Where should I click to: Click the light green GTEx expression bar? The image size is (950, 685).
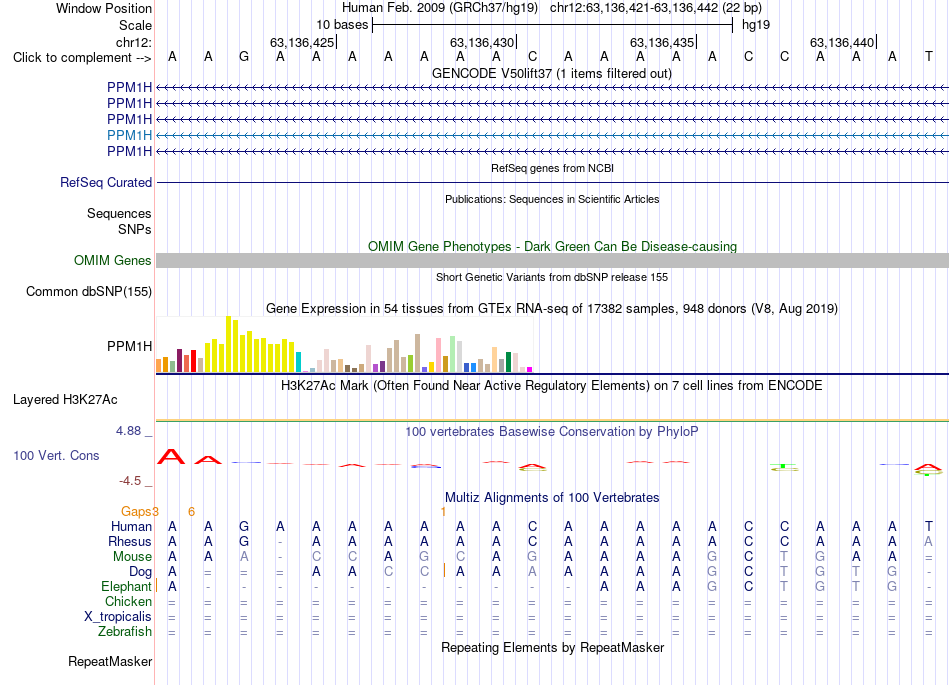(452, 354)
